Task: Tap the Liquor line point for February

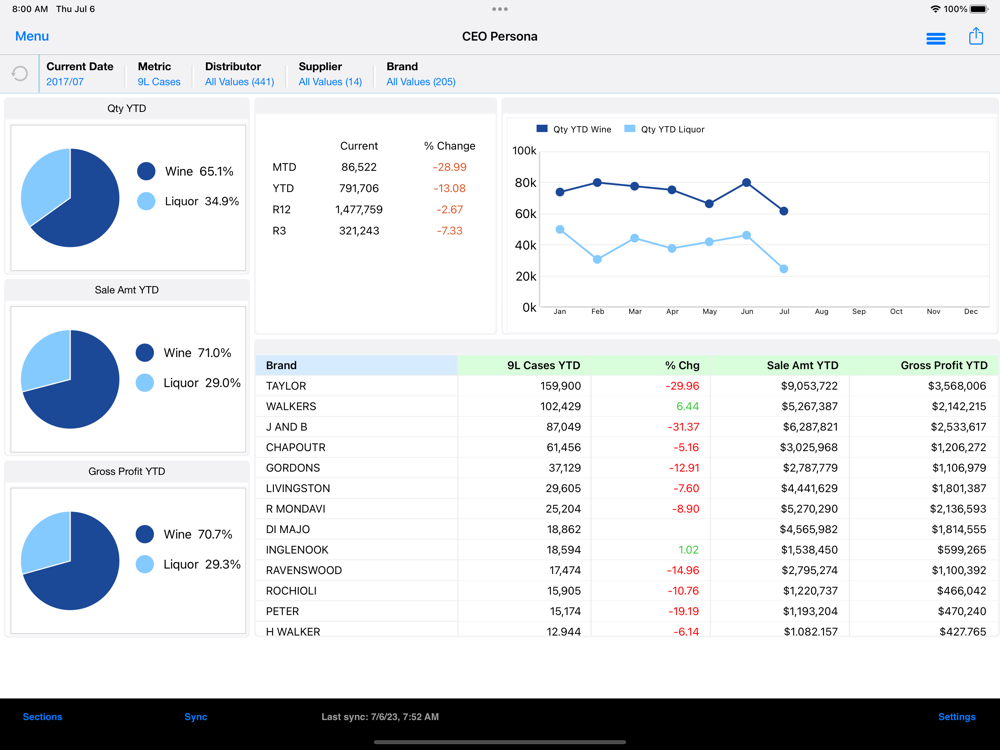Action: coord(597,260)
